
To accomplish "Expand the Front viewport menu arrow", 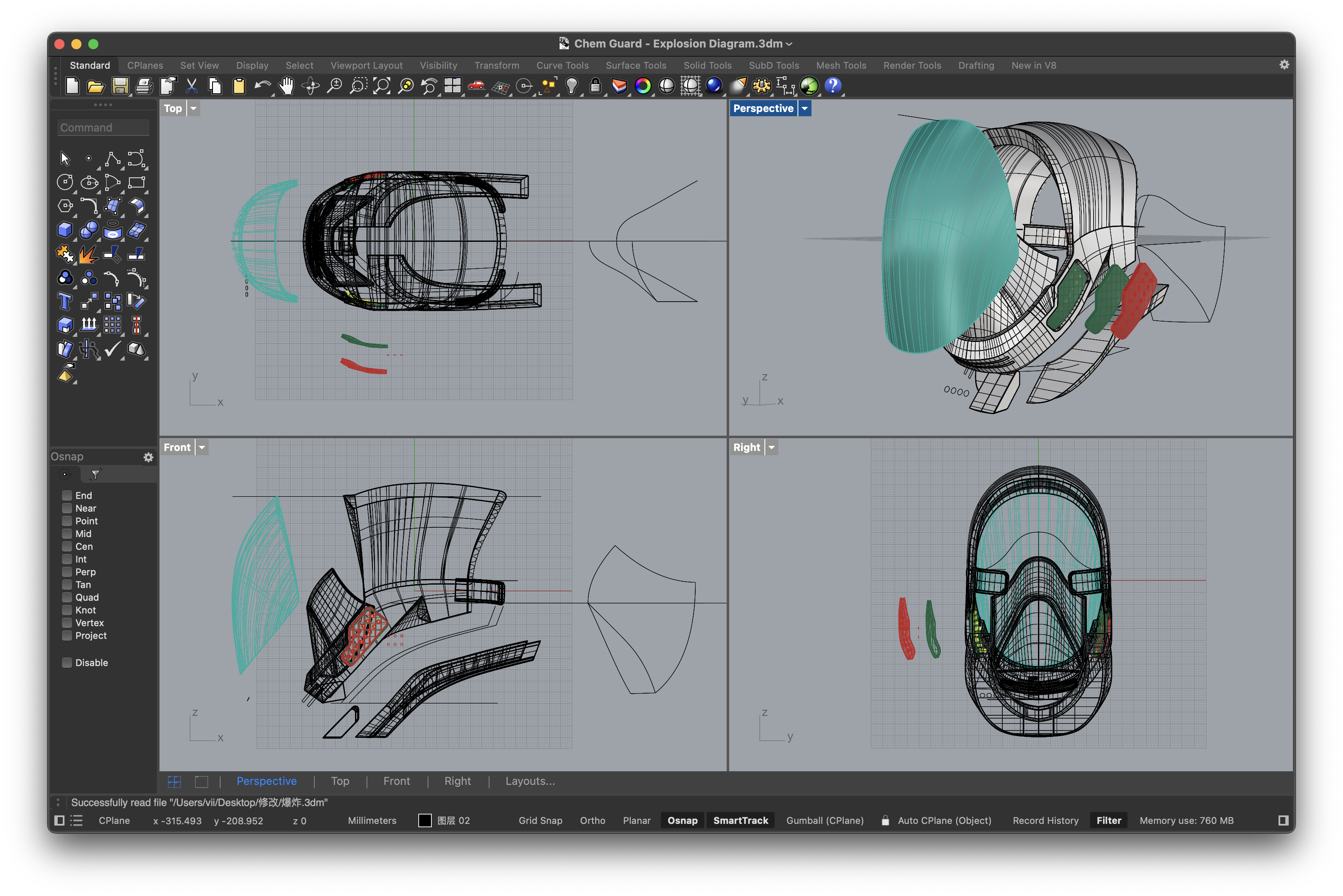I will click(201, 448).
